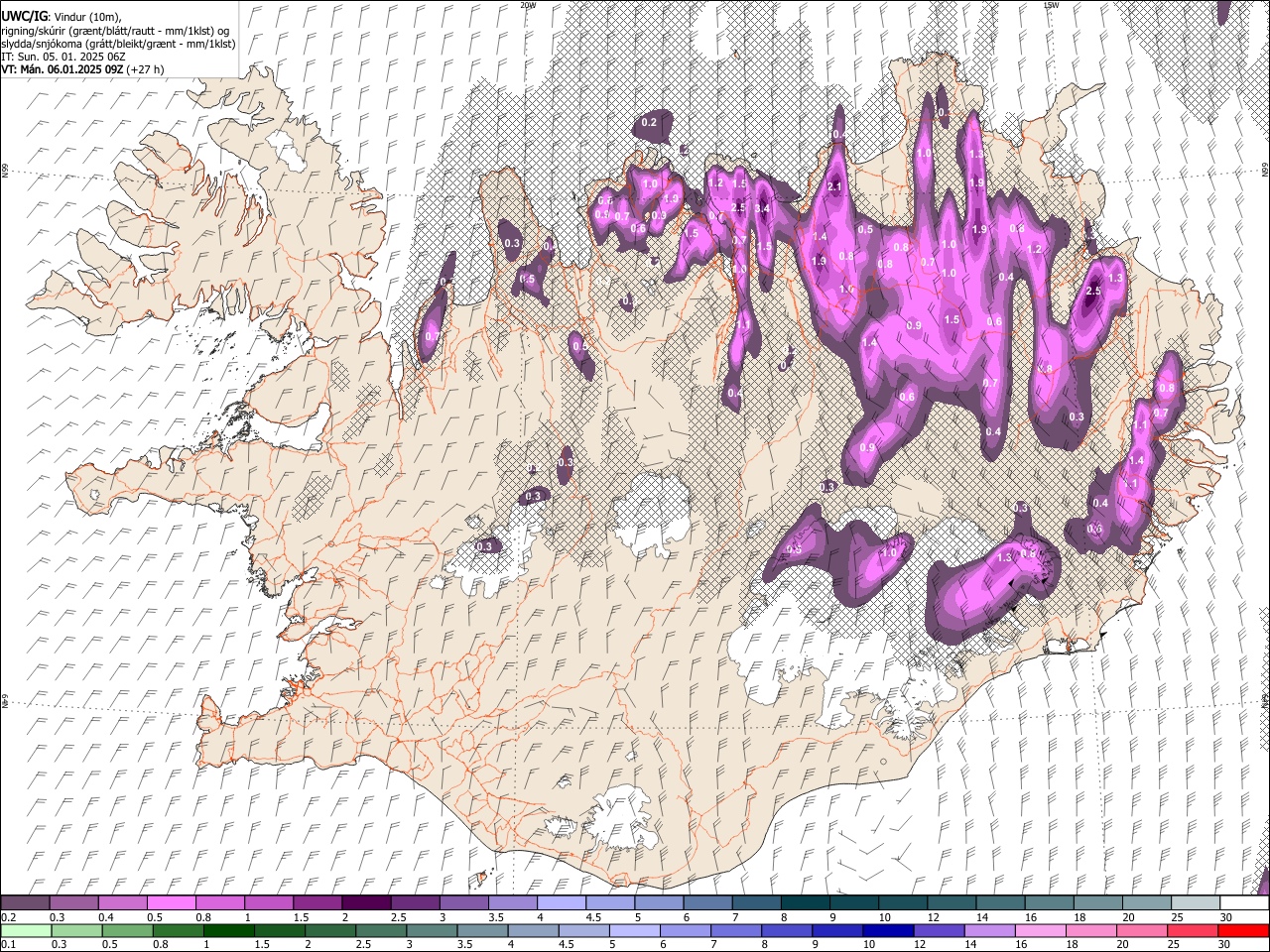Click the "20W" longitude label at the top edge
1270x952 pixels.
[x=528, y=5]
